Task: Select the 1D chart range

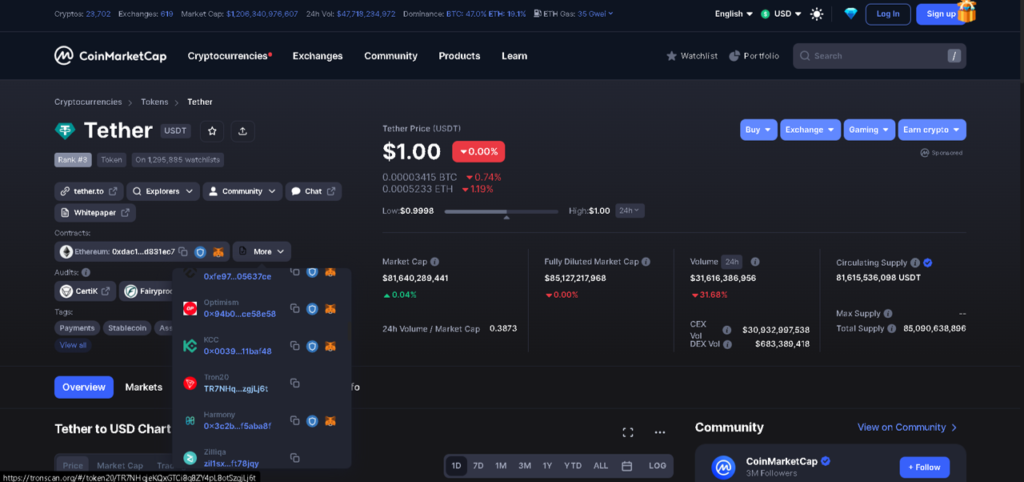Action: tap(456, 466)
